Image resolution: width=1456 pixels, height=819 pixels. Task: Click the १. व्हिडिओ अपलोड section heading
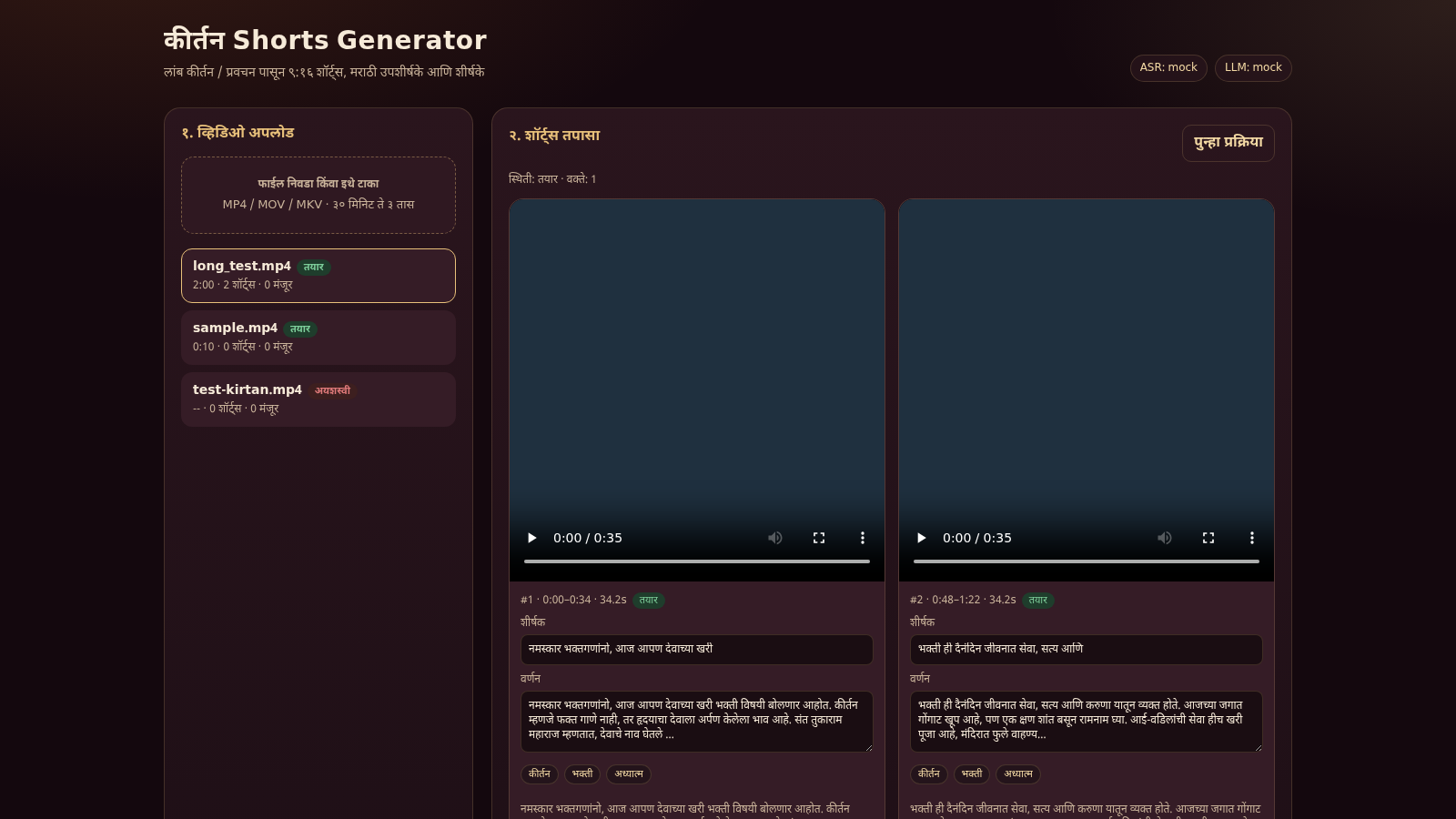click(x=238, y=133)
